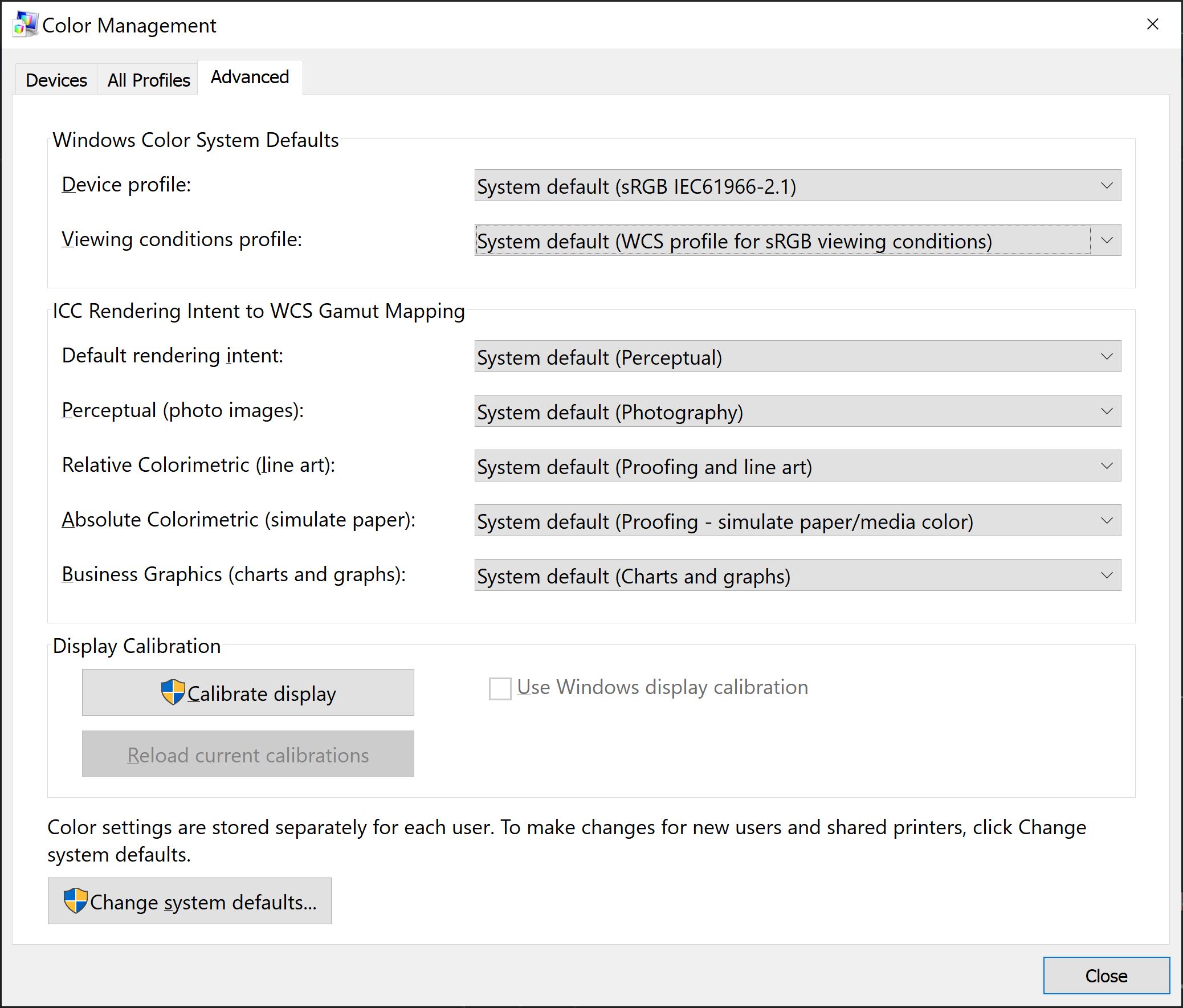Click the Device profile dropdown arrow

tap(1106, 186)
